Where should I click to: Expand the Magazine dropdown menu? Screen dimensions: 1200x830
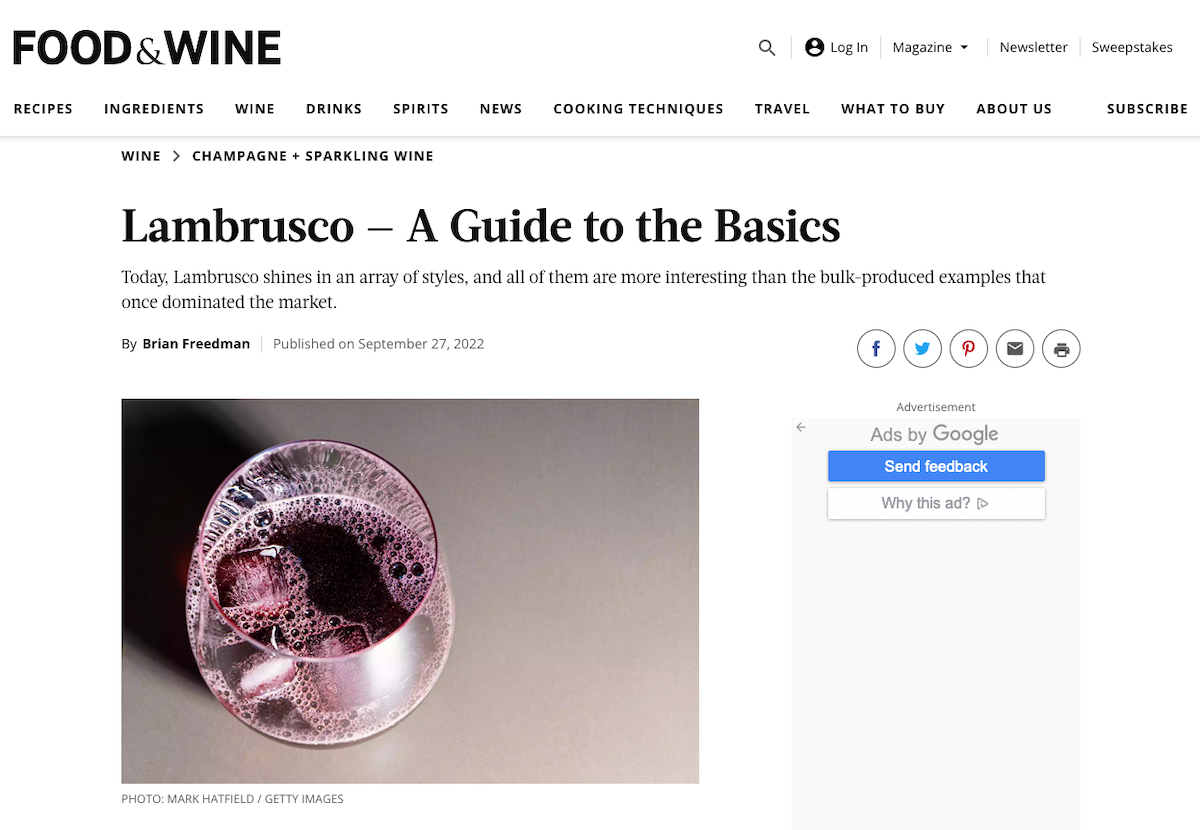[931, 47]
